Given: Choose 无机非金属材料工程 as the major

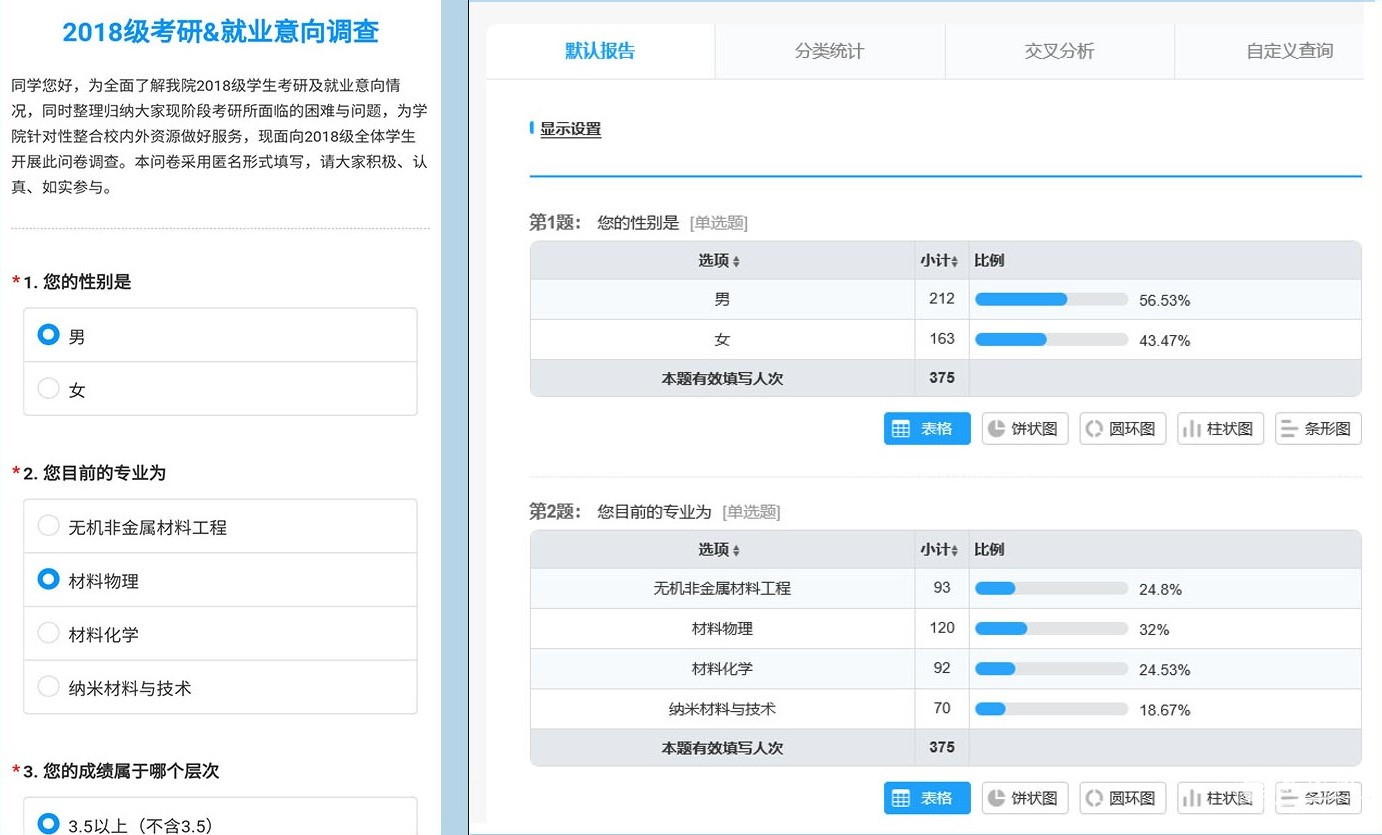Looking at the screenshot, I should pyautogui.click(x=49, y=526).
